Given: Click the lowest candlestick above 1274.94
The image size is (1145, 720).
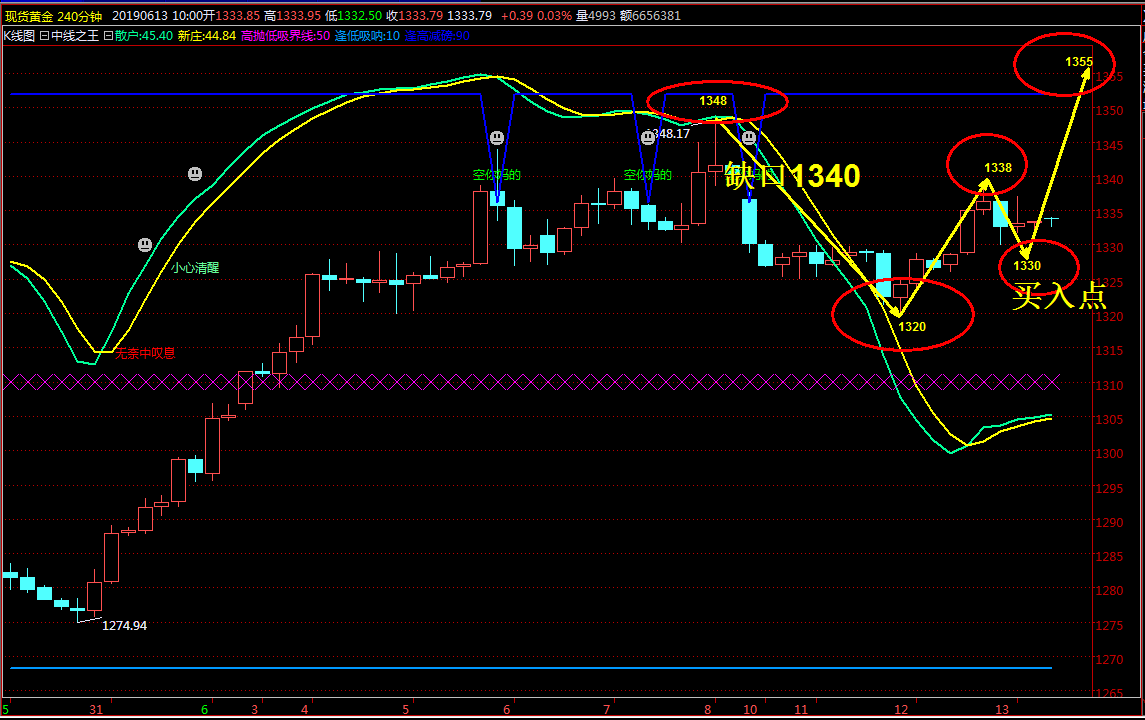Looking at the screenshot, I should (77, 610).
